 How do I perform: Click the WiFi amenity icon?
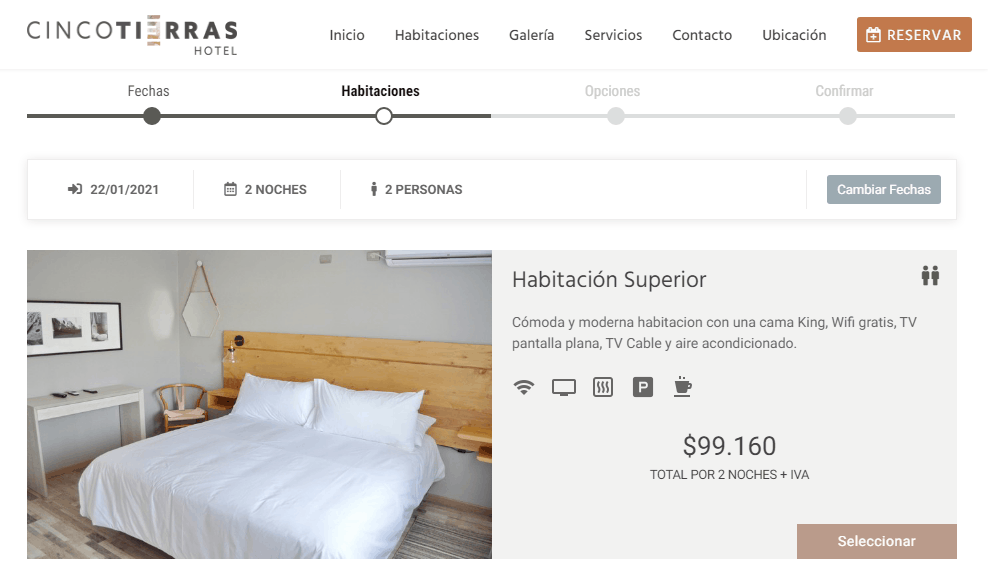pyautogui.click(x=524, y=387)
